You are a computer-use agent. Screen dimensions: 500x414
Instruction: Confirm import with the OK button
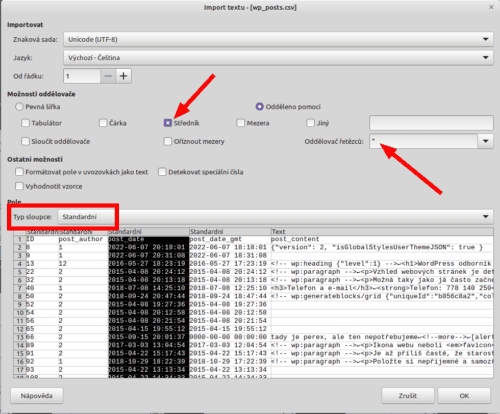[x=464, y=396]
